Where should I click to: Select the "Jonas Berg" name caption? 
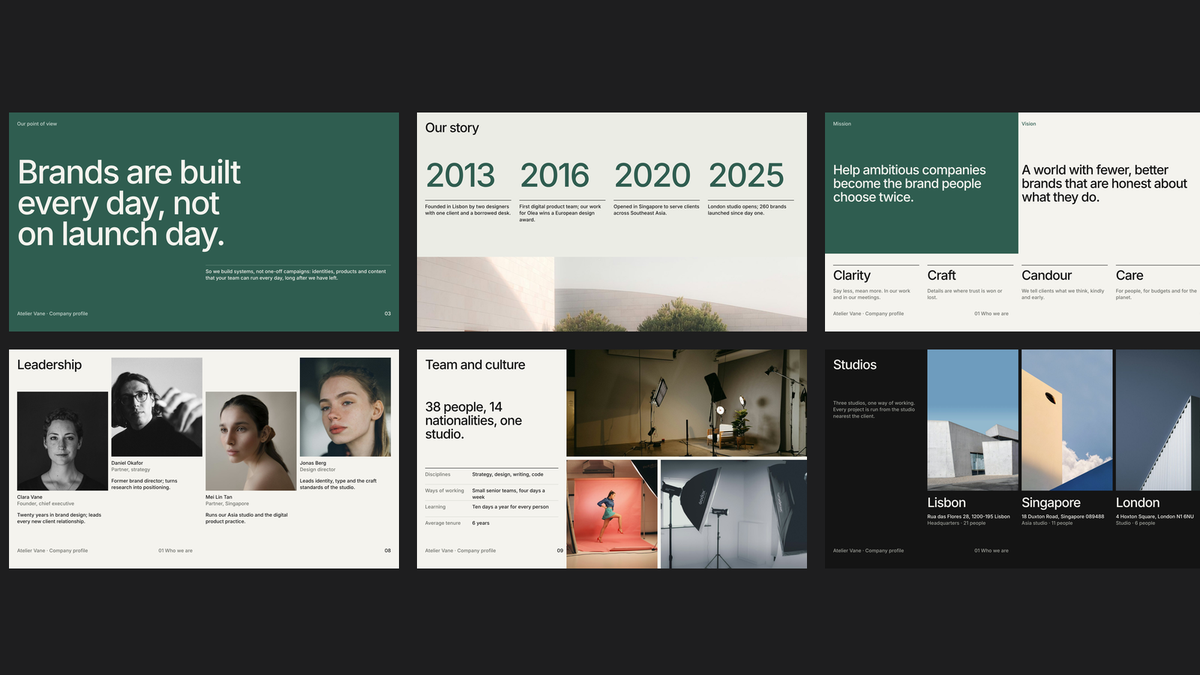tap(312, 463)
